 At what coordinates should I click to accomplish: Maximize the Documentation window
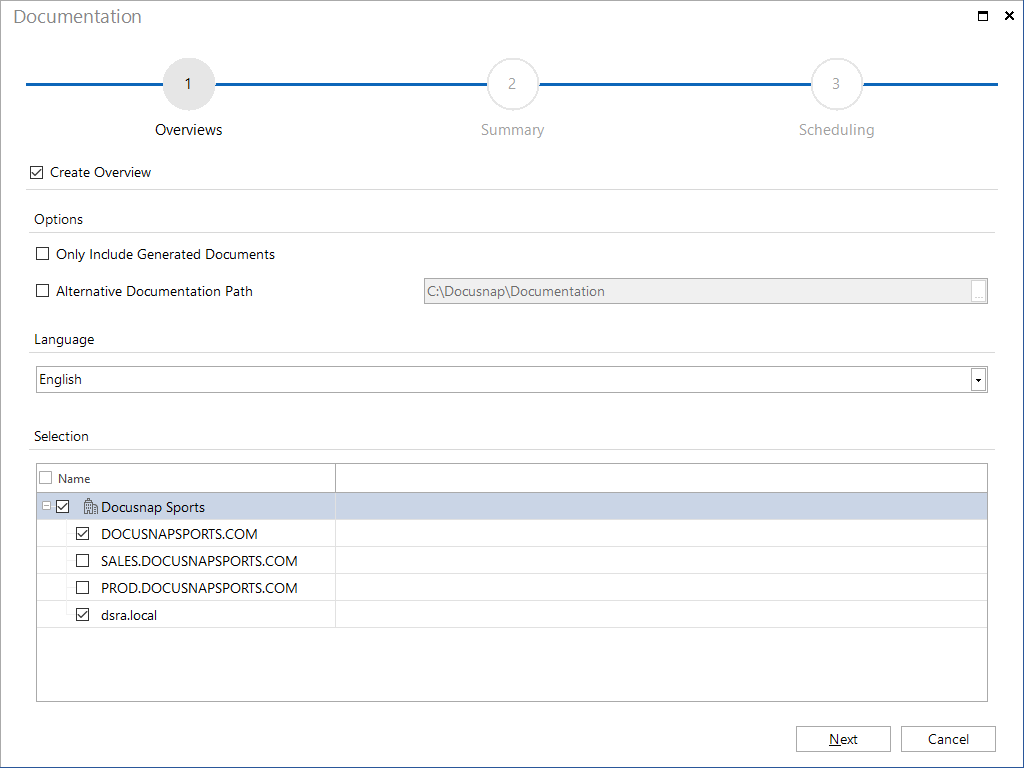983,16
